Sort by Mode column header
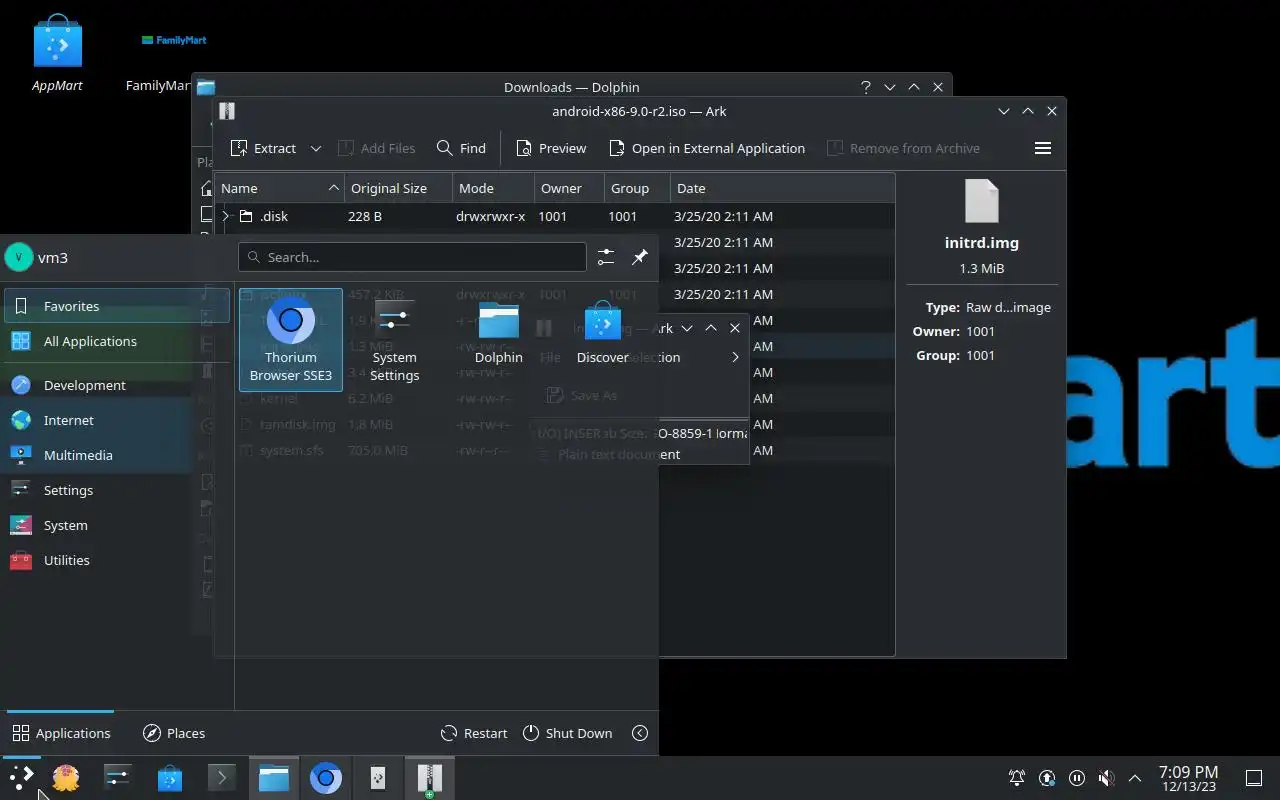Viewport: 1280px width, 800px height. click(x=493, y=188)
